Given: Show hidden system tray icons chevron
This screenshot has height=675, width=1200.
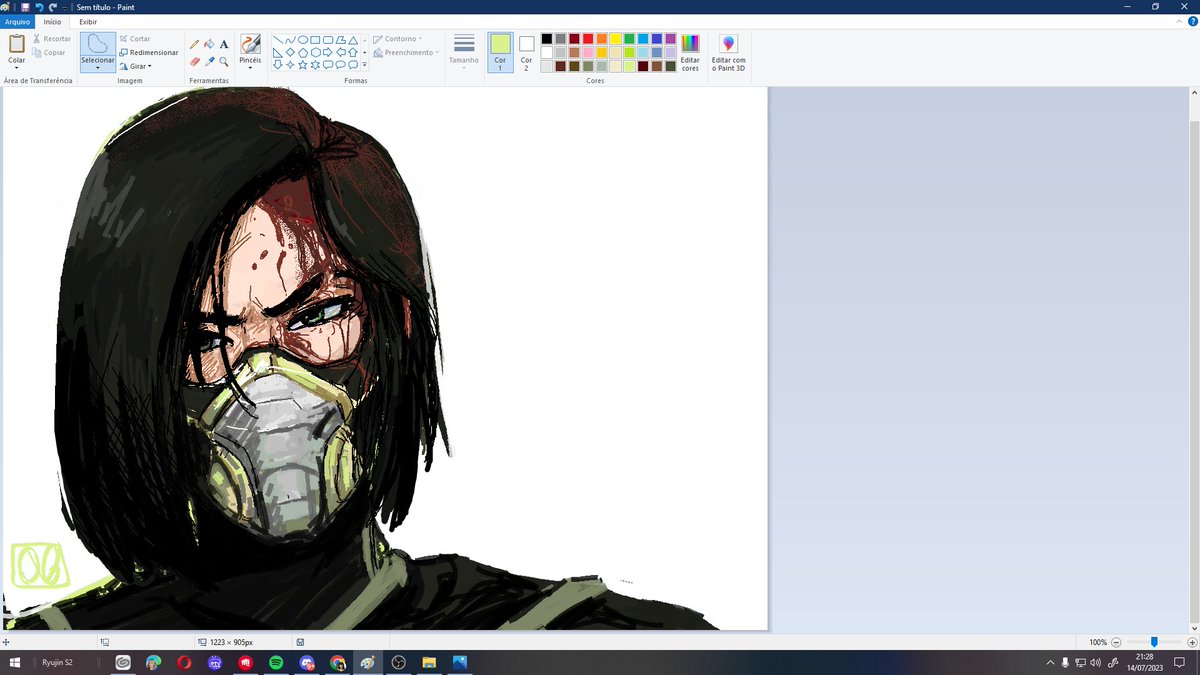Looking at the screenshot, I should 1050,662.
